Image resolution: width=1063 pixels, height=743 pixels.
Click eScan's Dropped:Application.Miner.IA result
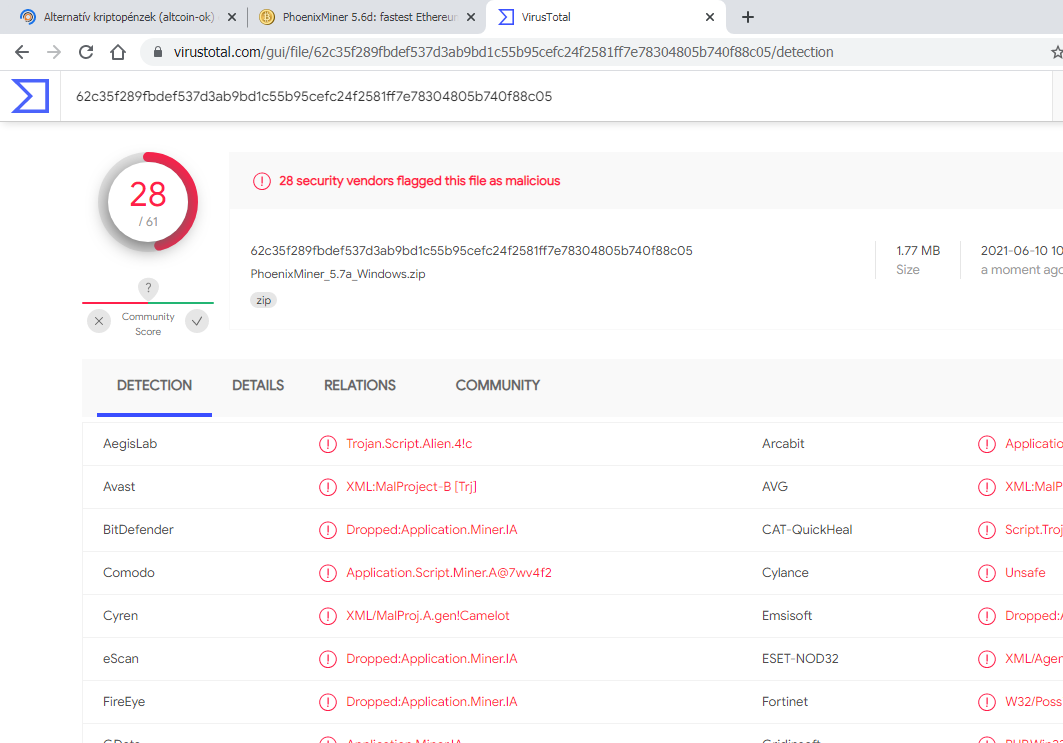[x=432, y=658]
